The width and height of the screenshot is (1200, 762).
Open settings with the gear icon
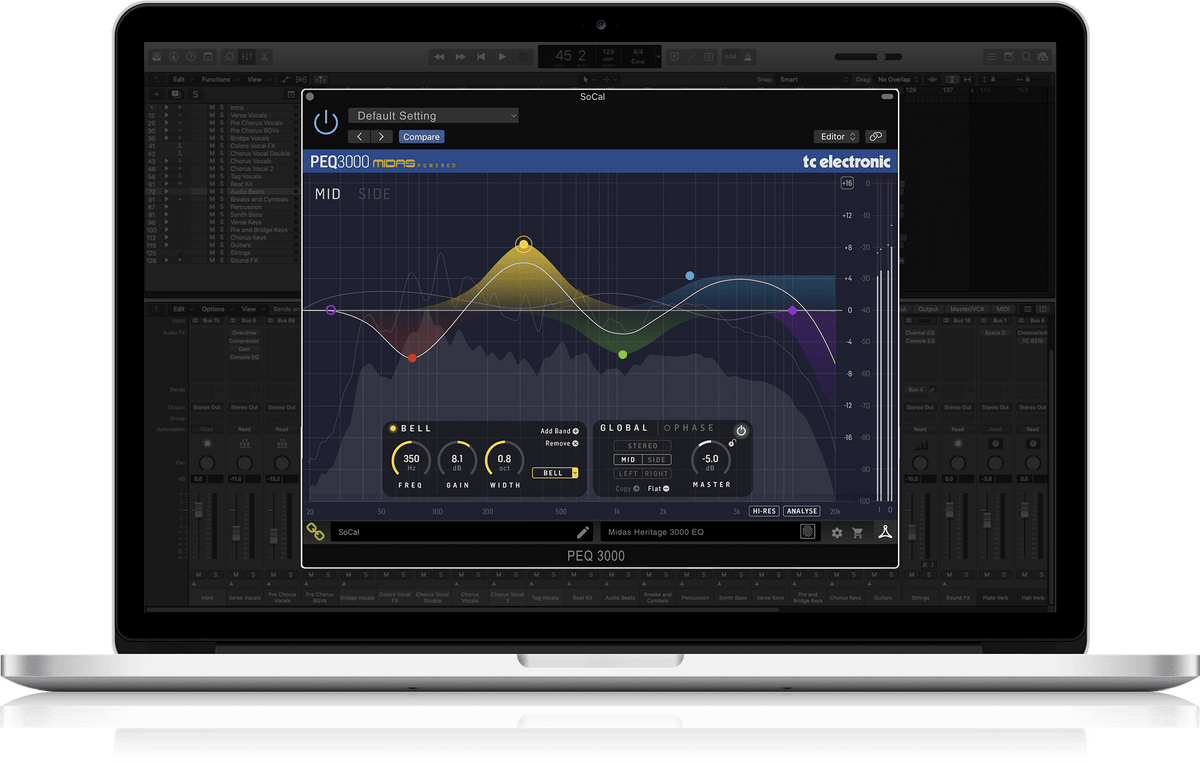(837, 533)
